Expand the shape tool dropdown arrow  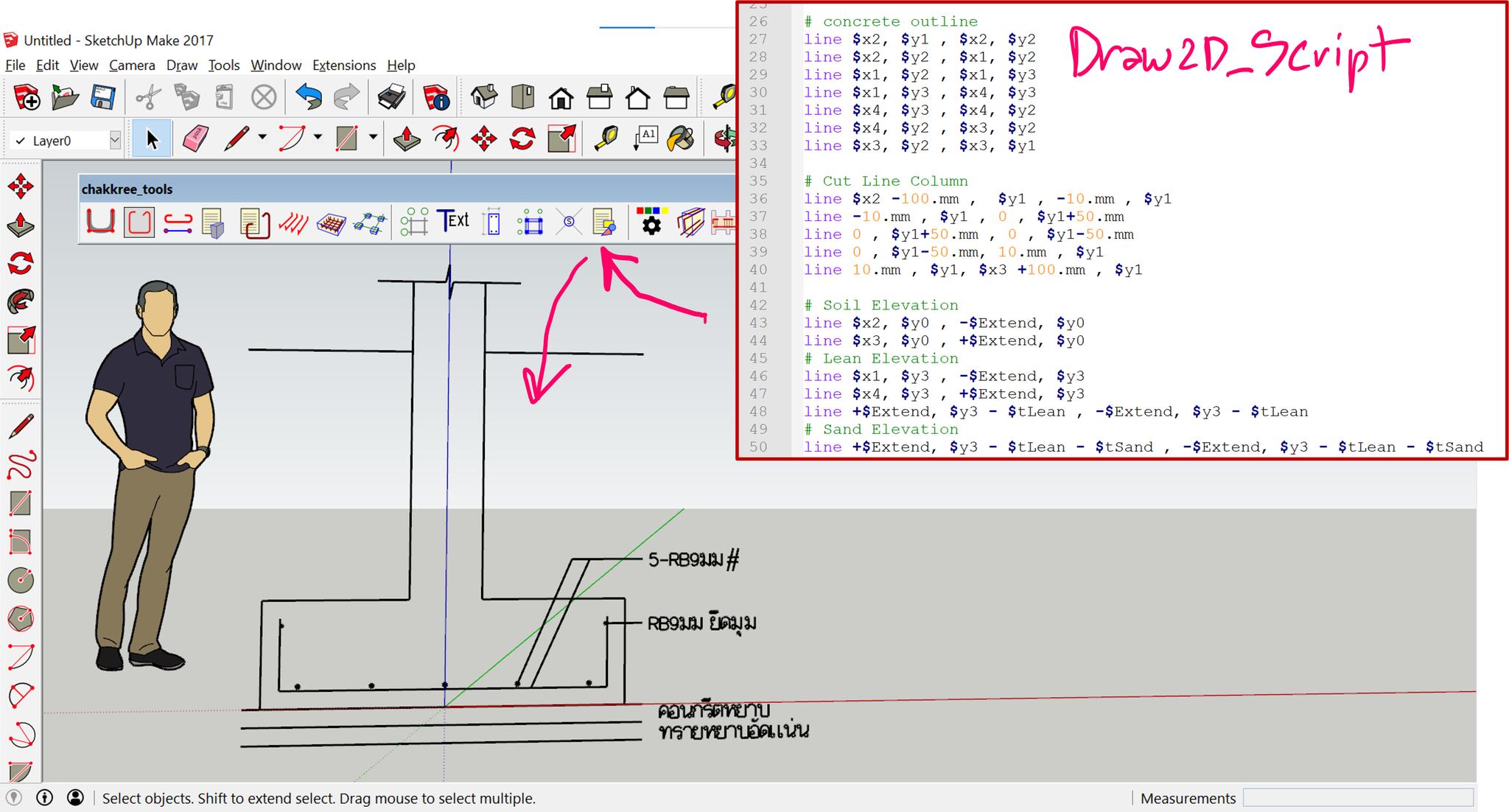373,137
